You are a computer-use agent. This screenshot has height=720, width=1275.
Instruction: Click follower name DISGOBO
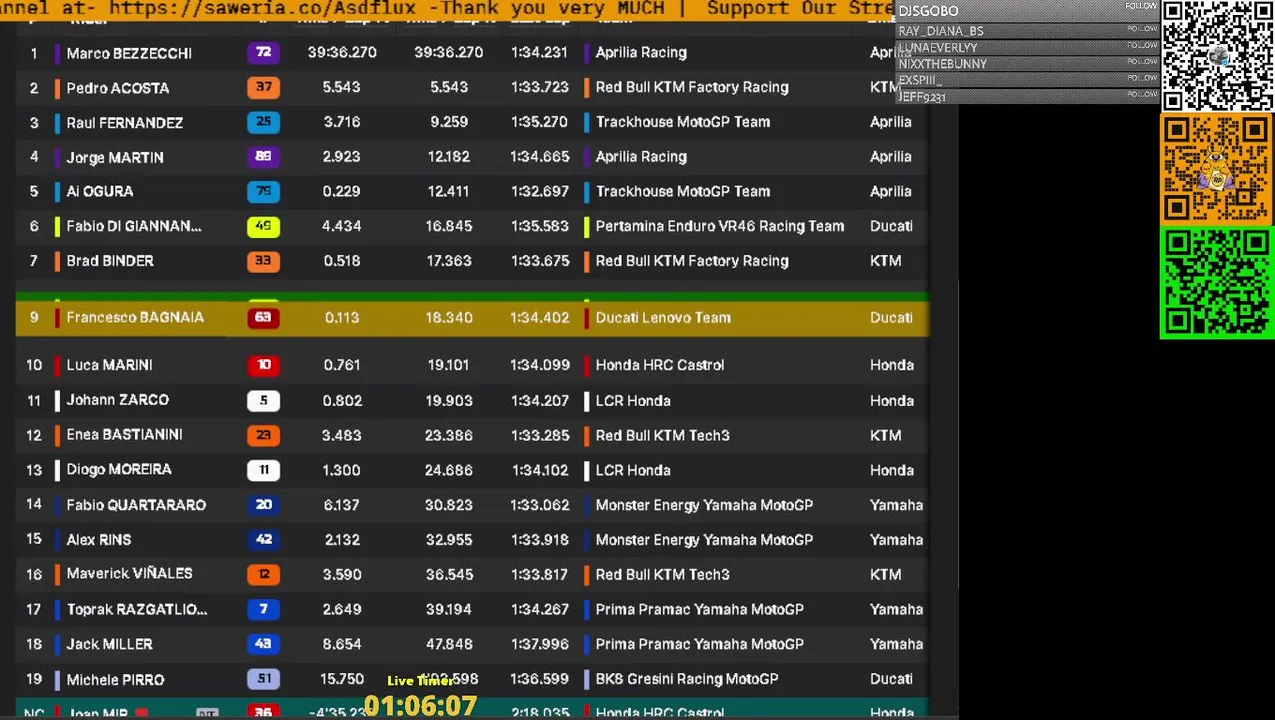point(928,11)
